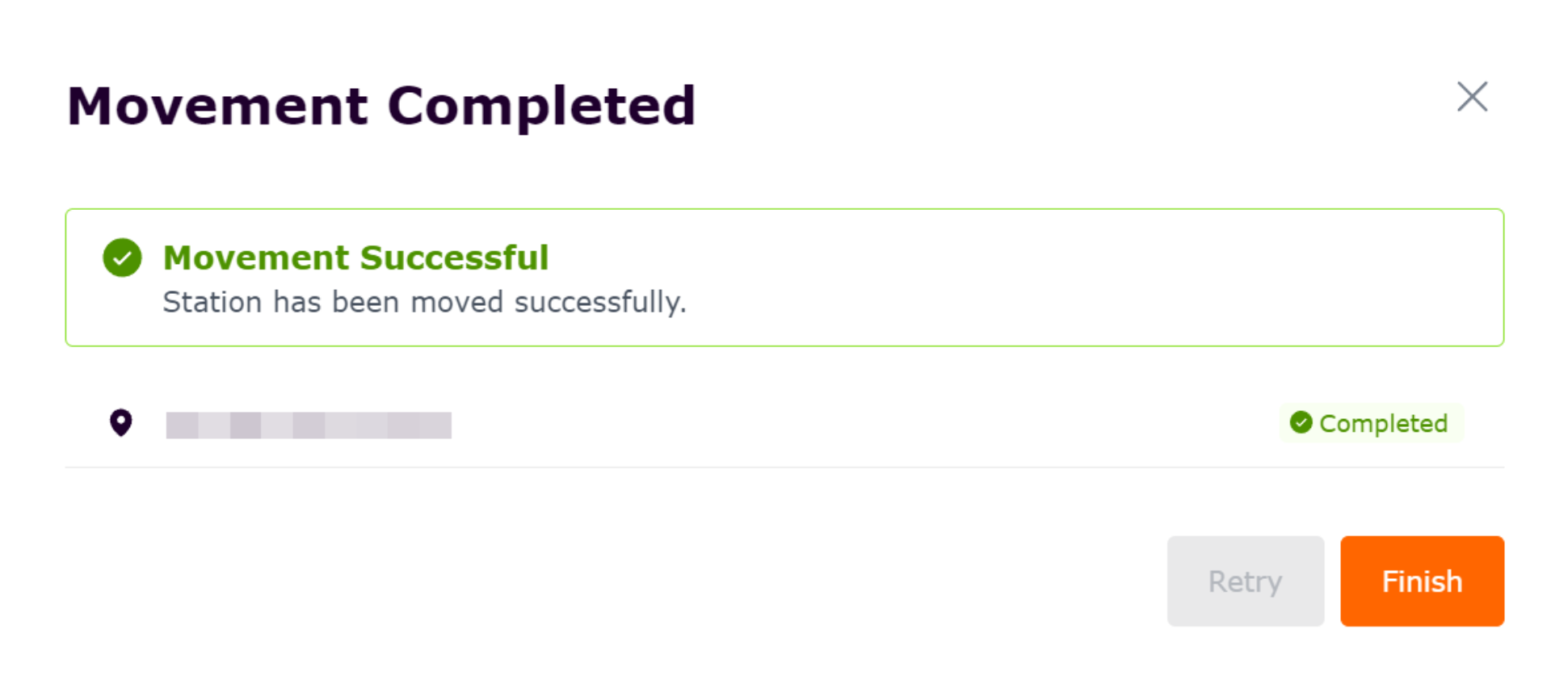Click the word "been" in the message
Screen dimensions: 1568x683
click(x=365, y=302)
